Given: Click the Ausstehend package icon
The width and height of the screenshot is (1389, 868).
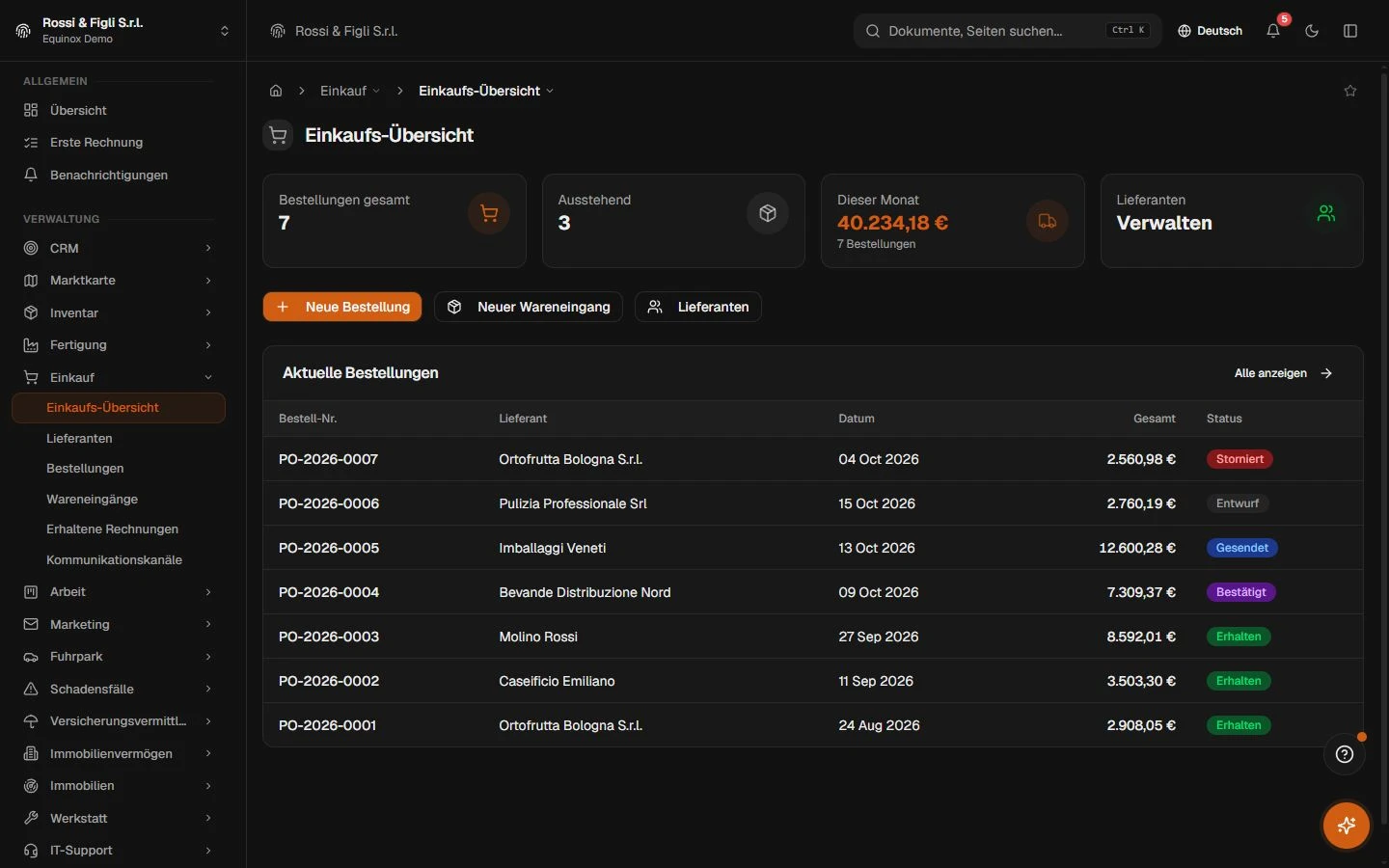Looking at the screenshot, I should click(x=768, y=213).
